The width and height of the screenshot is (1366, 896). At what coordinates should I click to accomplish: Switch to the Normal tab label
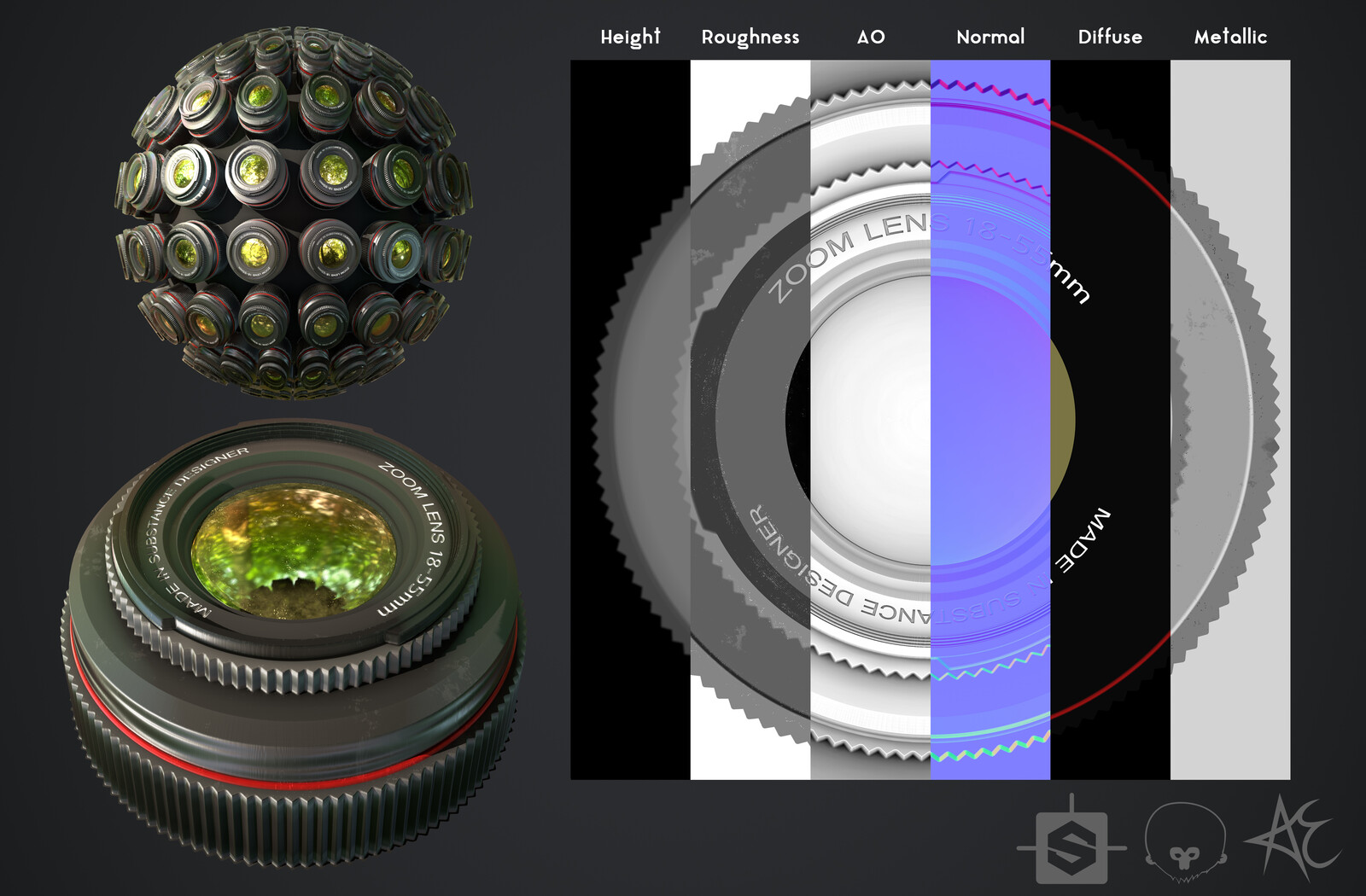(990, 37)
